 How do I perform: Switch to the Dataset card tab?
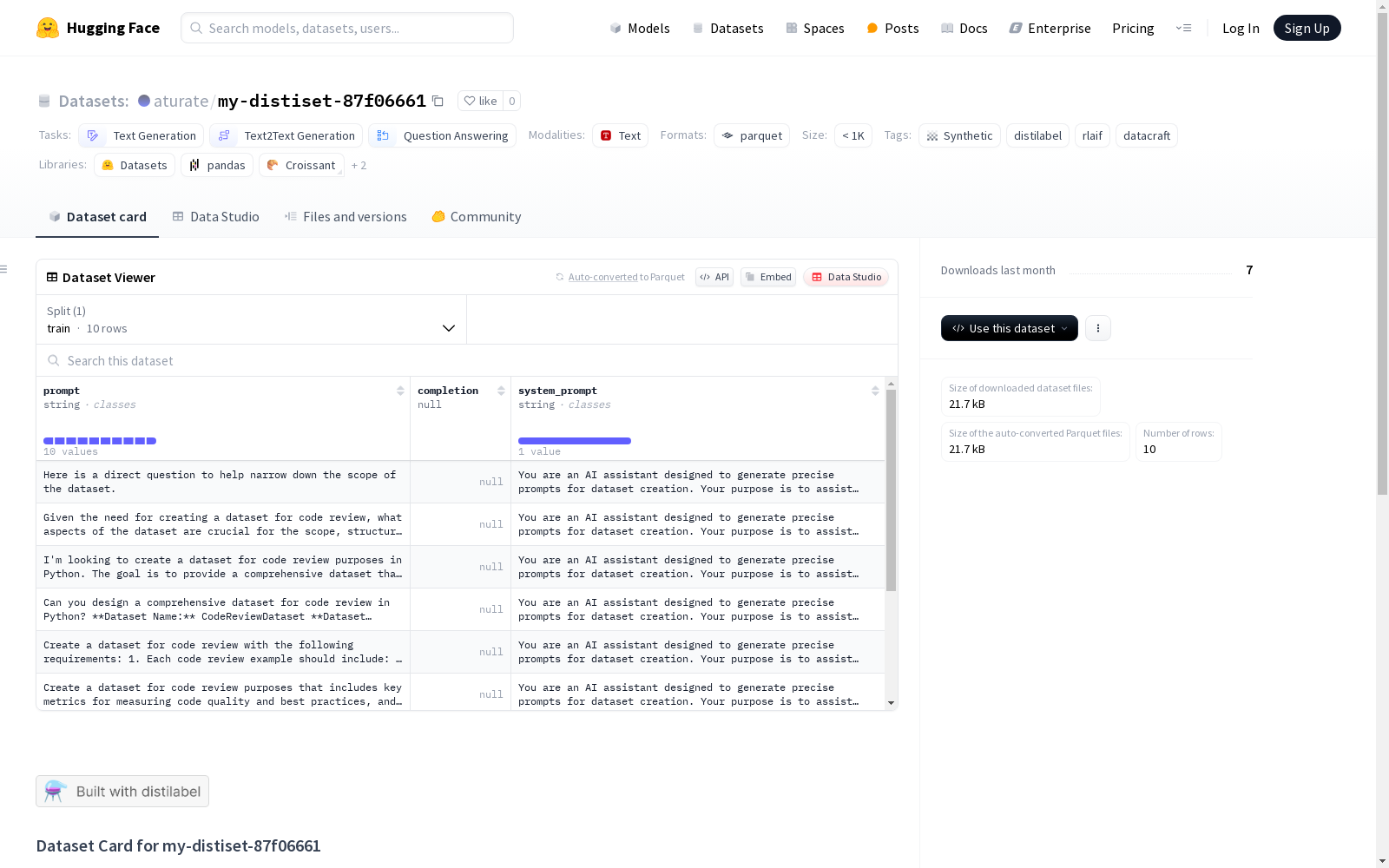click(97, 217)
